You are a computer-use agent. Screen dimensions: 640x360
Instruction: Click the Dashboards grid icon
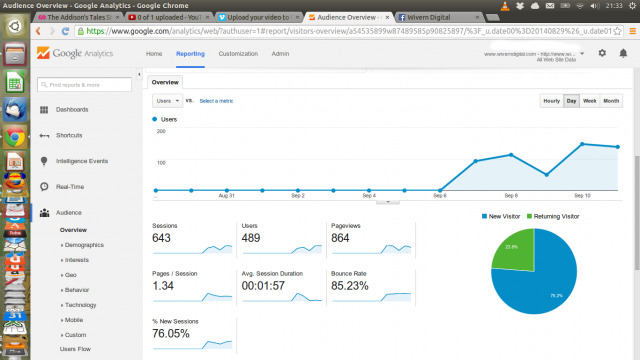44,109
